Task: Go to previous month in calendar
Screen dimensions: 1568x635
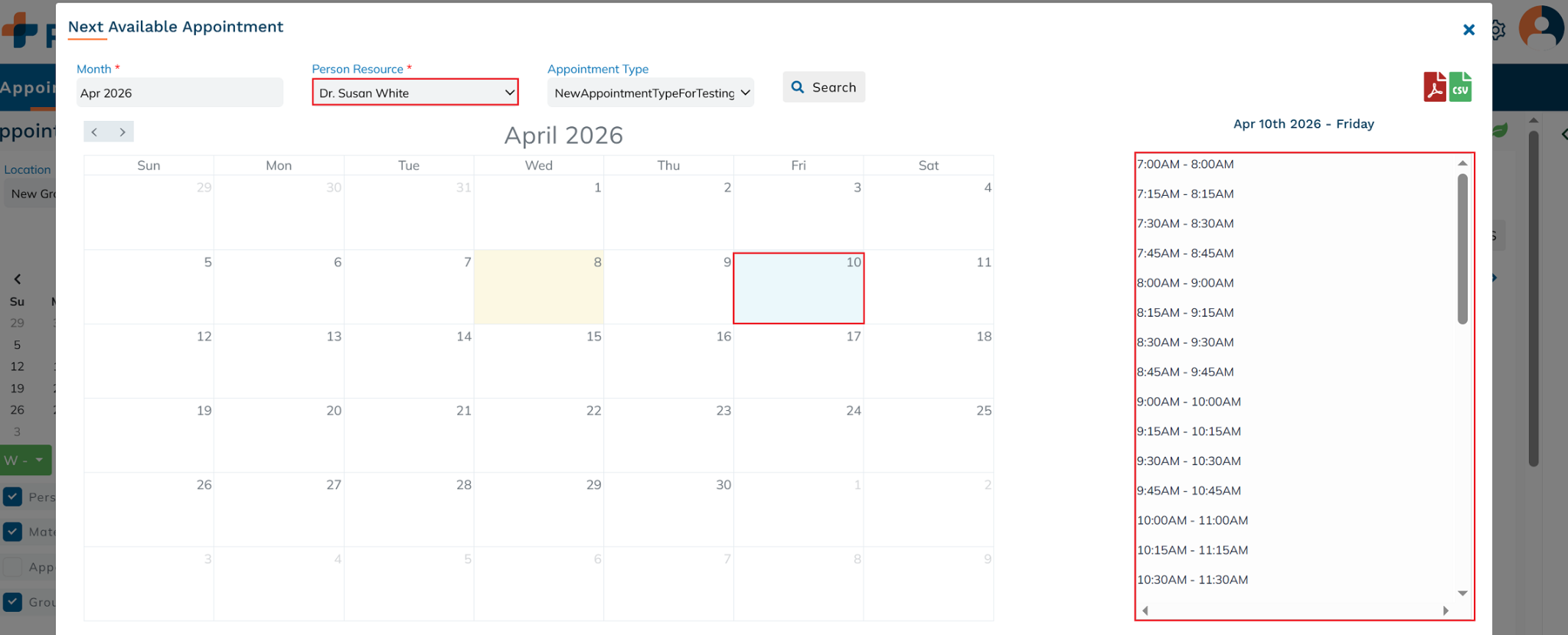Action: pos(95,132)
